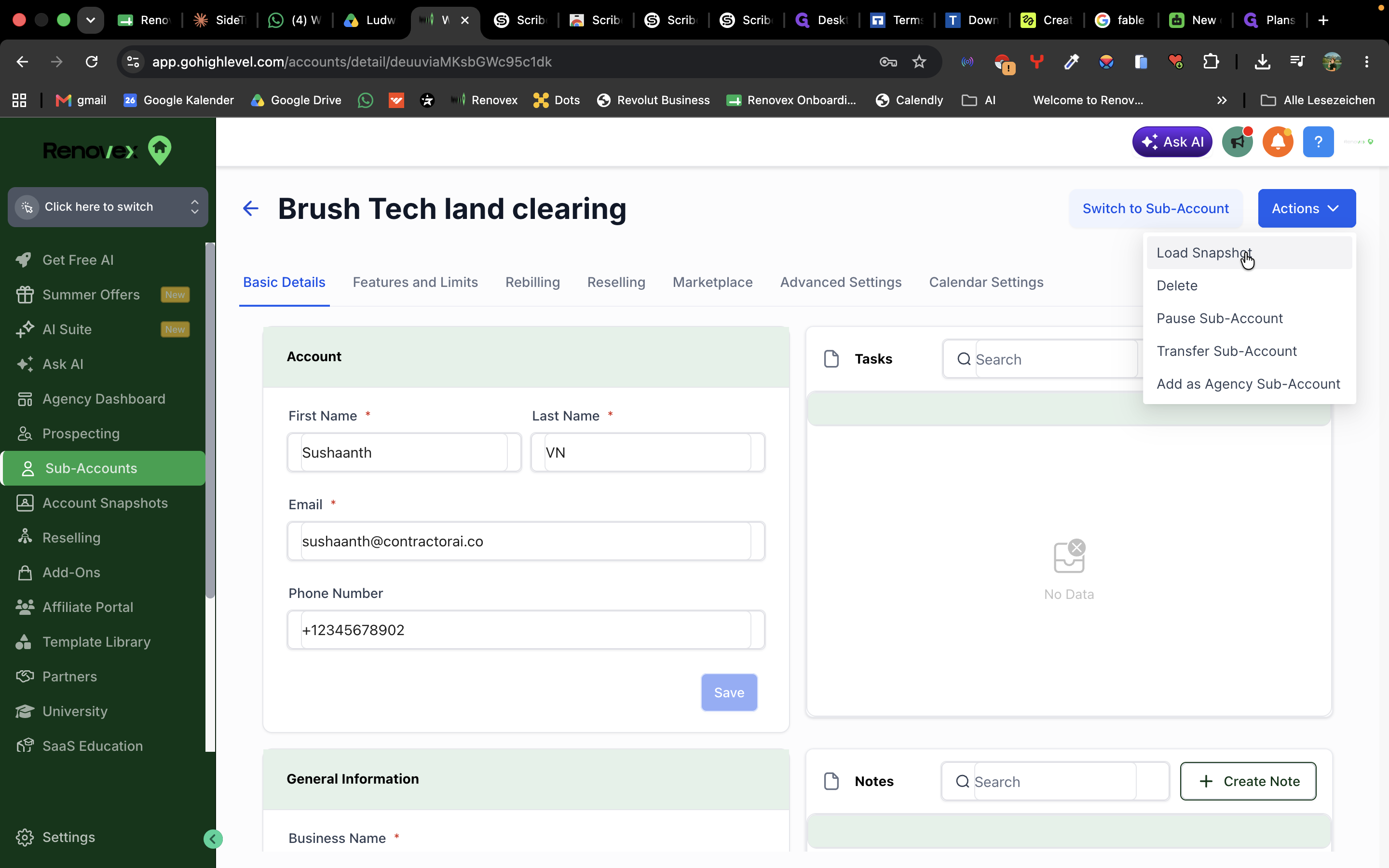
Task: Open the tab search dropdown in Chrome
Action: point(91,20)
